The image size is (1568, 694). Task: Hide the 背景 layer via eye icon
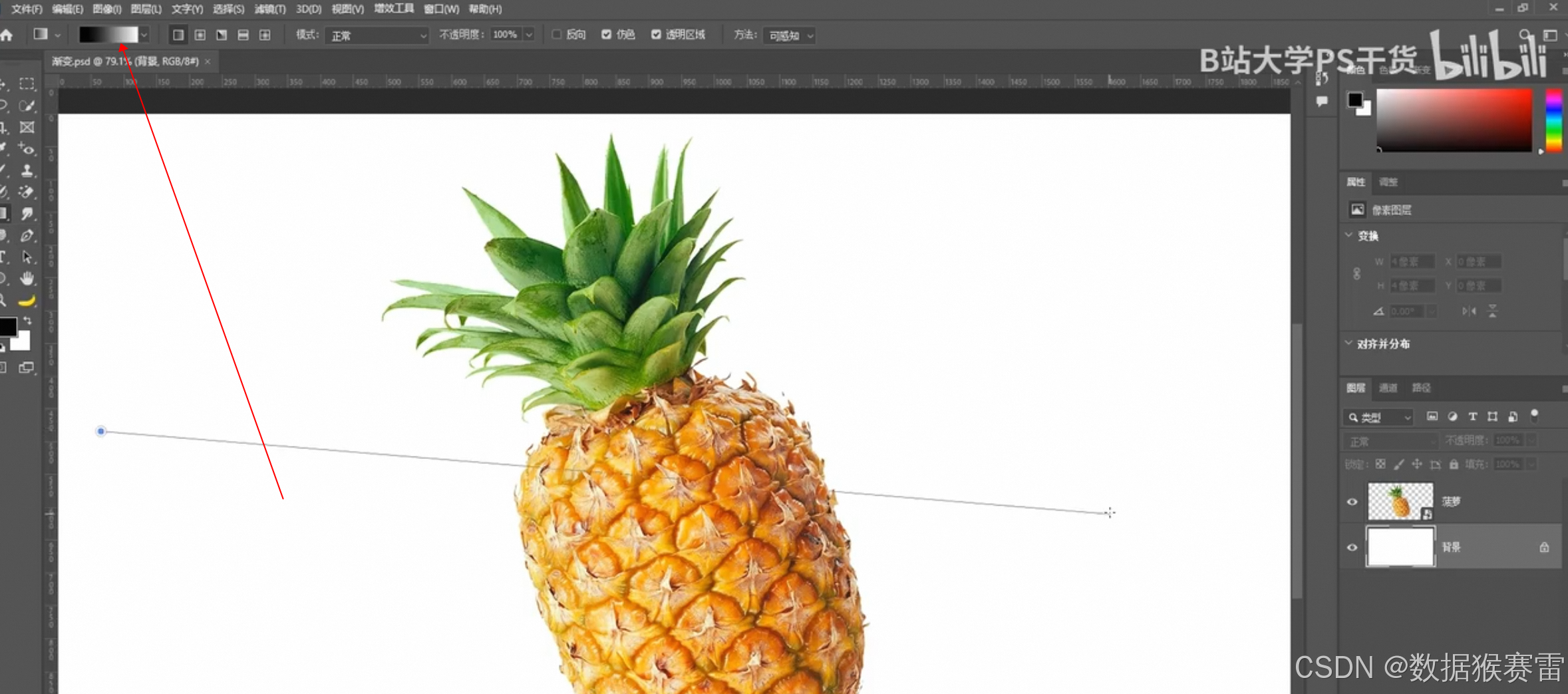pyautogui.click(x=1352, y=548)
